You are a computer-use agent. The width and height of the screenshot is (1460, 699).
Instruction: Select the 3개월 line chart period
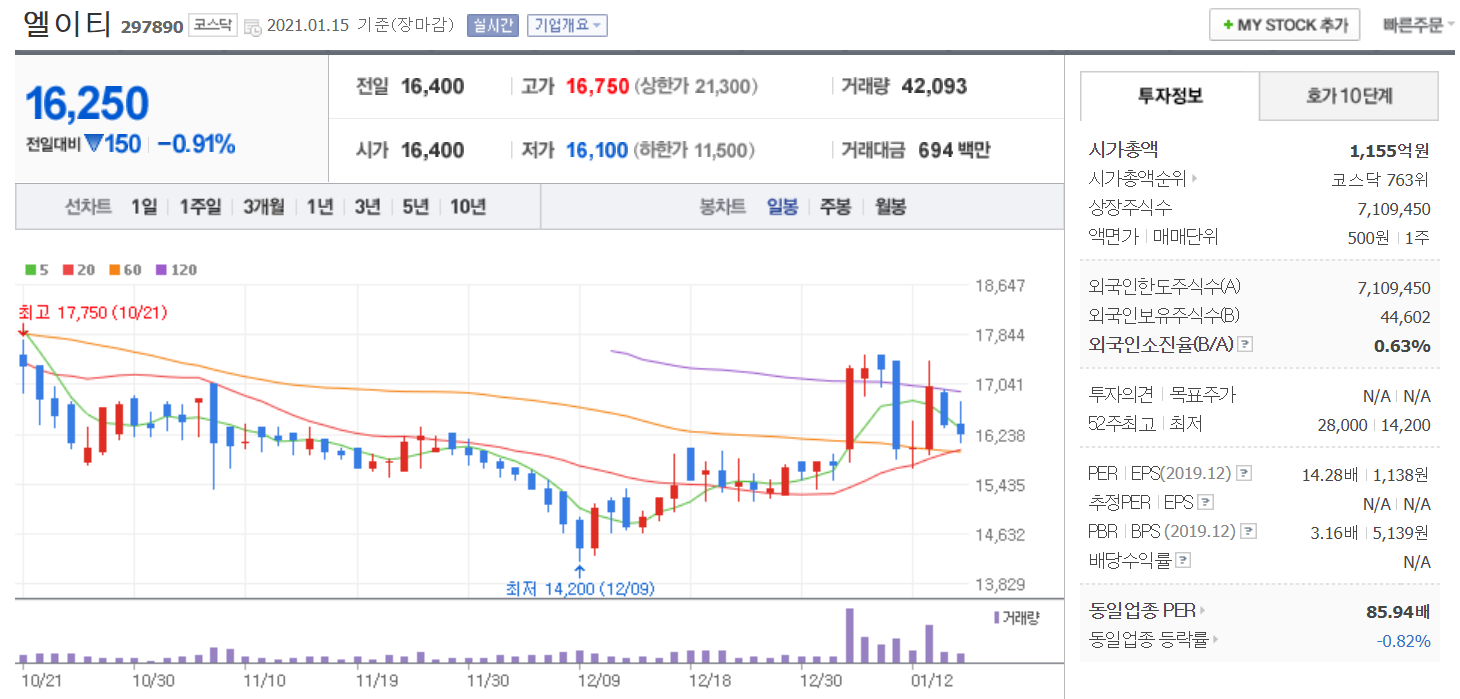[263, 207]
